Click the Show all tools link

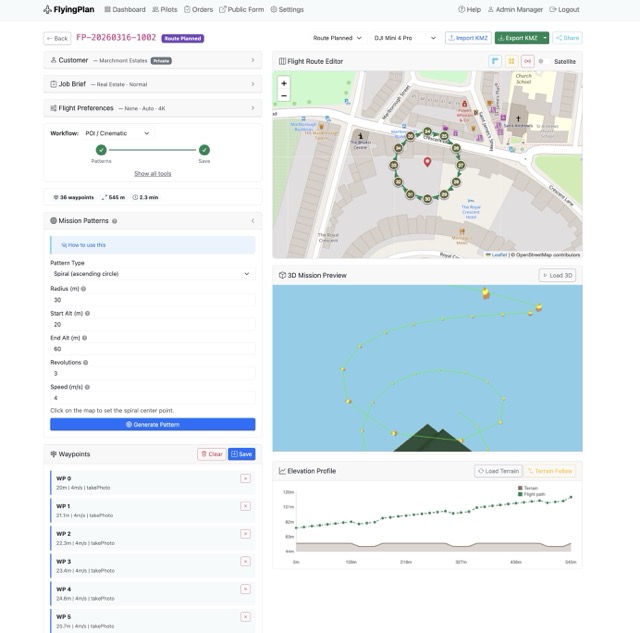click(x=152, y=173)
